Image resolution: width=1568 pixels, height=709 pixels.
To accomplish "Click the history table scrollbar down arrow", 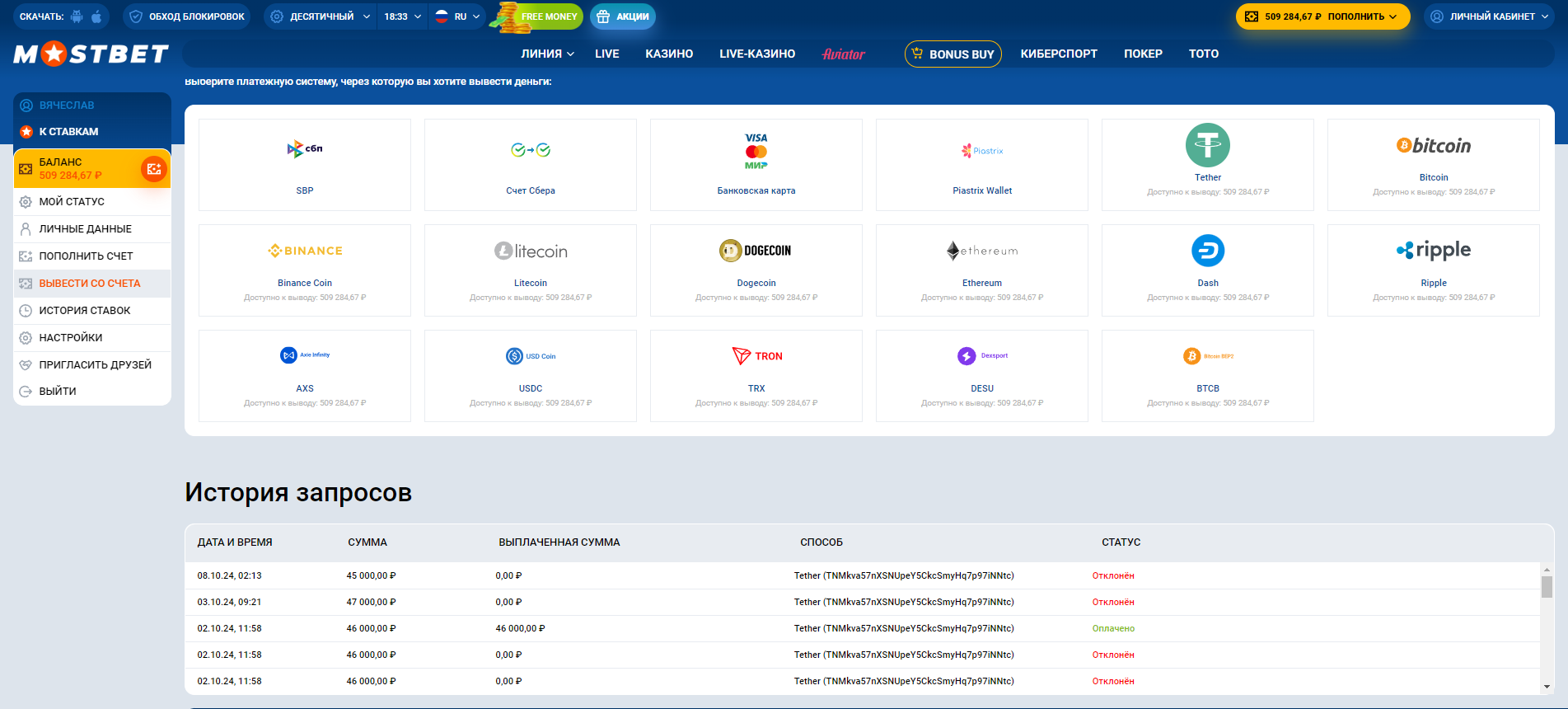I will point(1547,686).
